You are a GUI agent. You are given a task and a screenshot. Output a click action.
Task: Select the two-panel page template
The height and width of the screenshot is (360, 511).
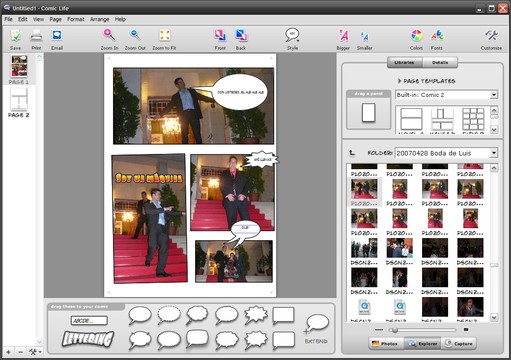pyautogui.click(x=411, y=119)
